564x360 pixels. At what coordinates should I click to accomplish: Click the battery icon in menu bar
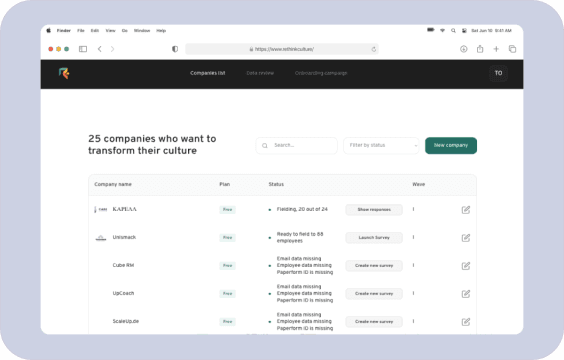tap(431, 30)
